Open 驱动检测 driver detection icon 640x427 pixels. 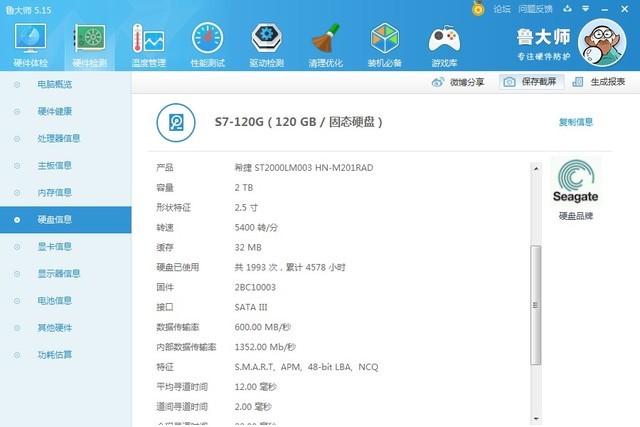267,38
